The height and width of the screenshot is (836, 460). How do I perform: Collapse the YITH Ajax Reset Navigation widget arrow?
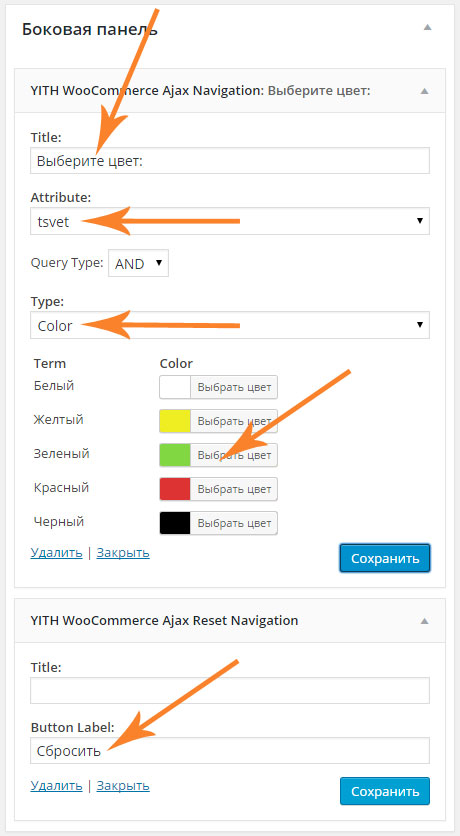424,621
